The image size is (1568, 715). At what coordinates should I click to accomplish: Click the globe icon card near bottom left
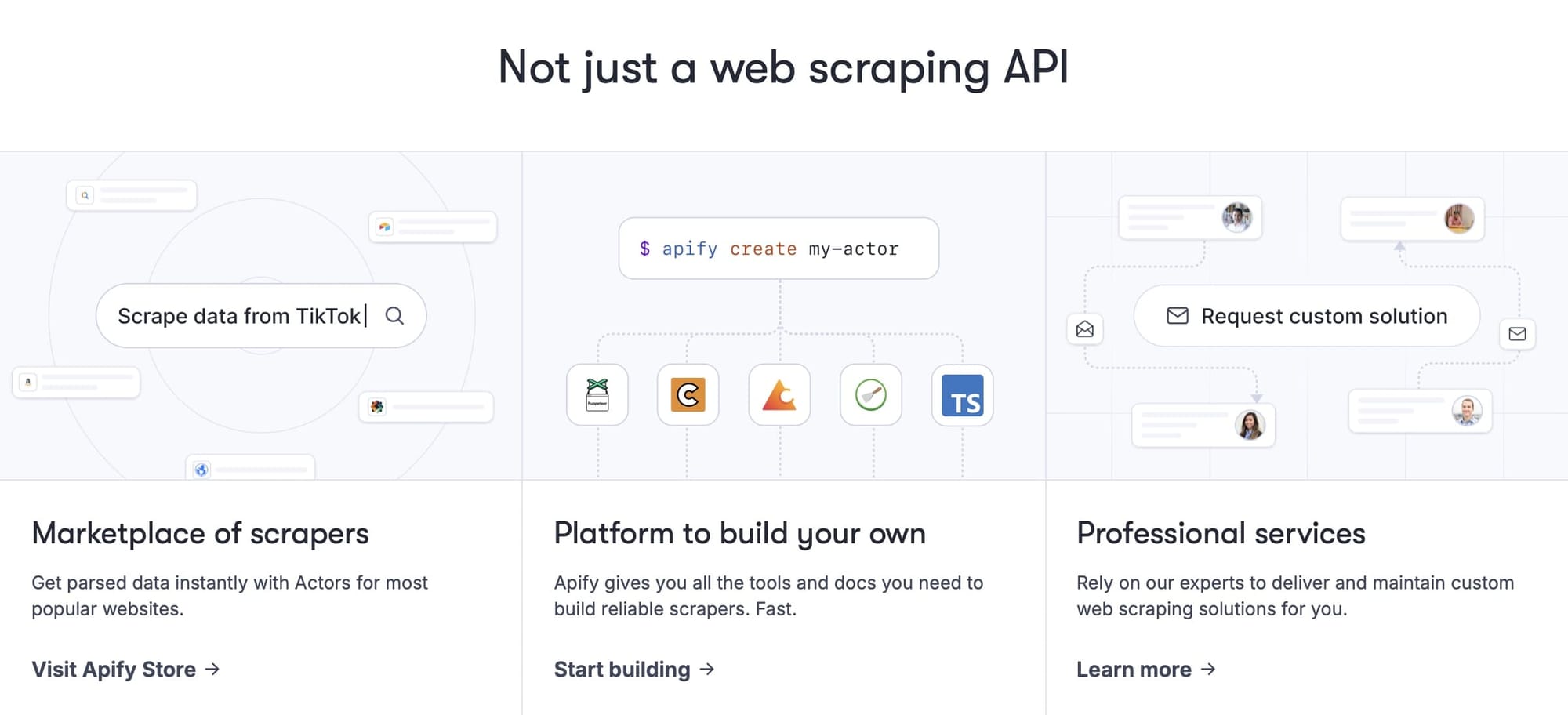click(x=201, y=469)
